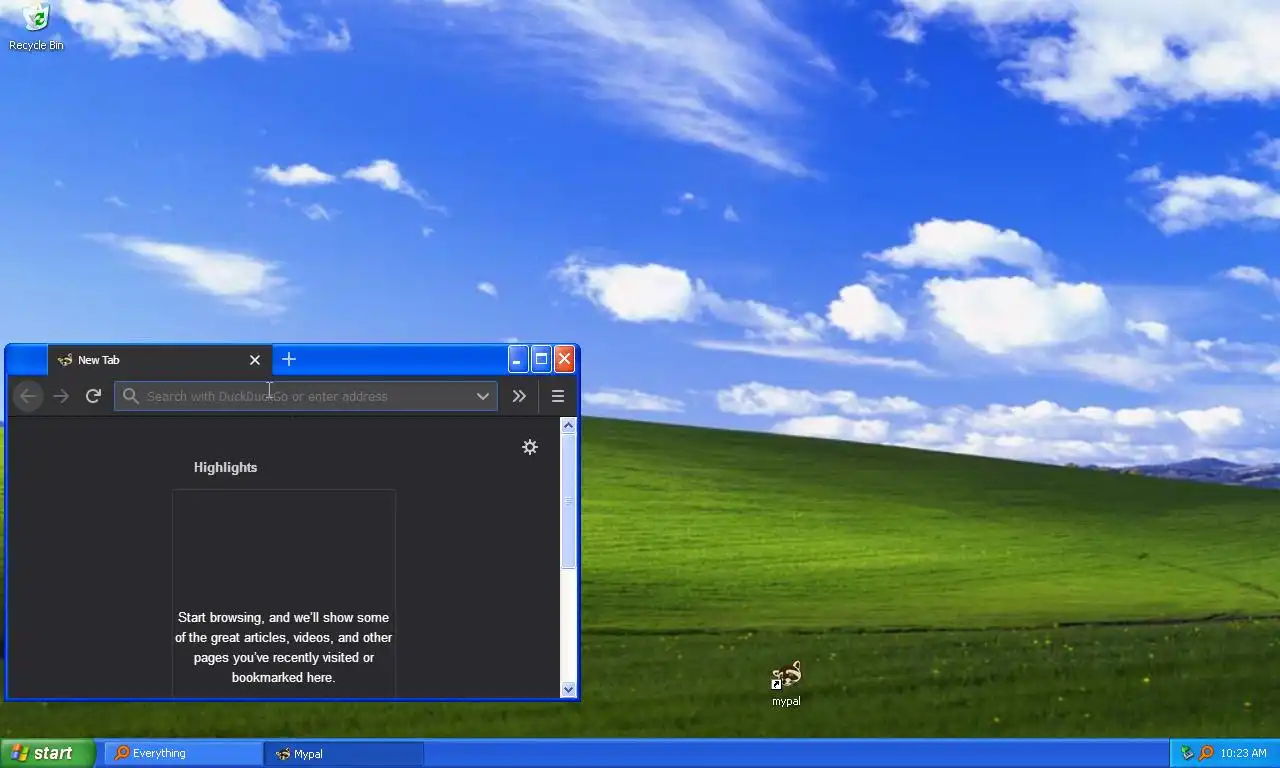
Task: Maximize the Mypal browser window
Action: pyautogui.click(x=541, y=359)
